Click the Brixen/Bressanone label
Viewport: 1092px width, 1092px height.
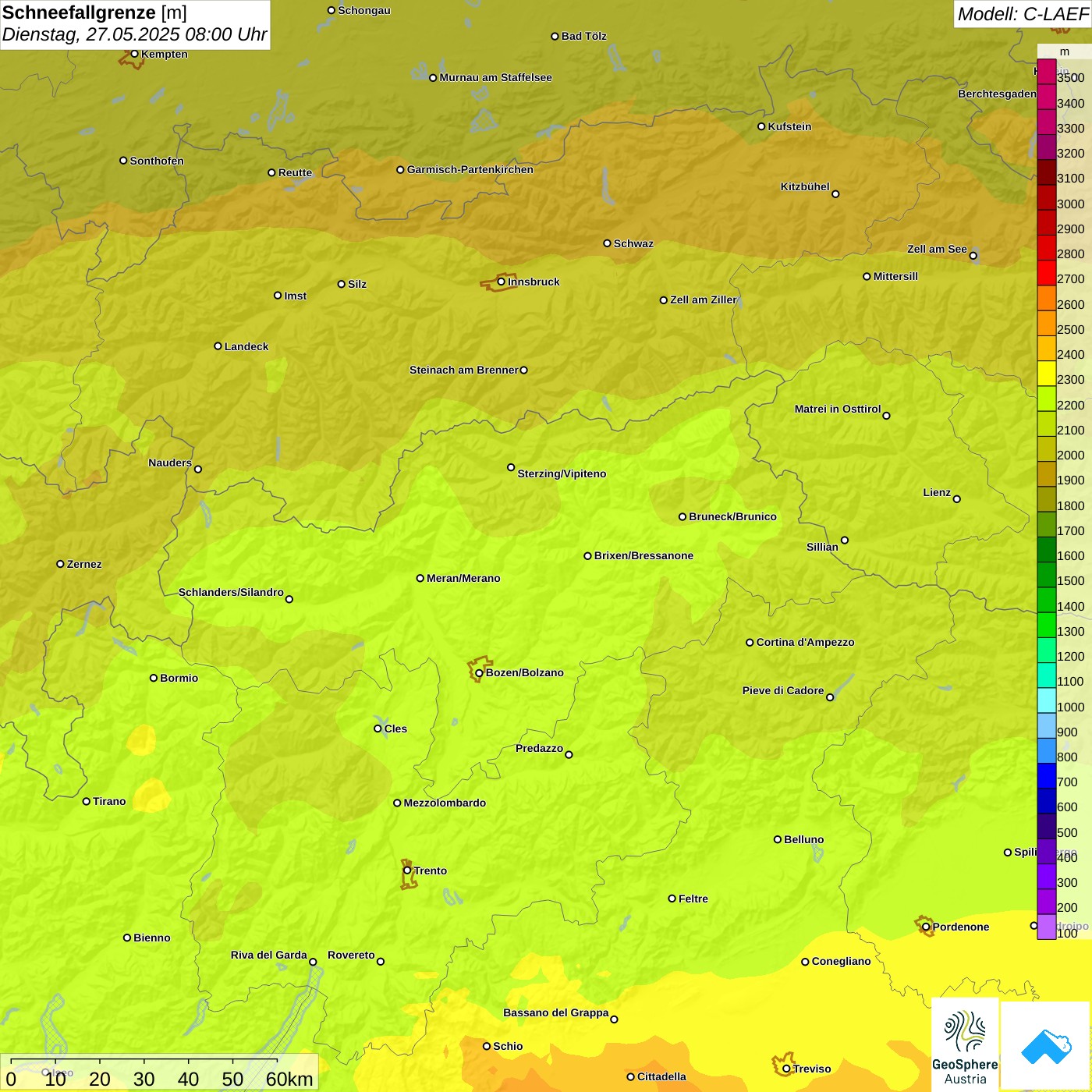click(643, 555)
